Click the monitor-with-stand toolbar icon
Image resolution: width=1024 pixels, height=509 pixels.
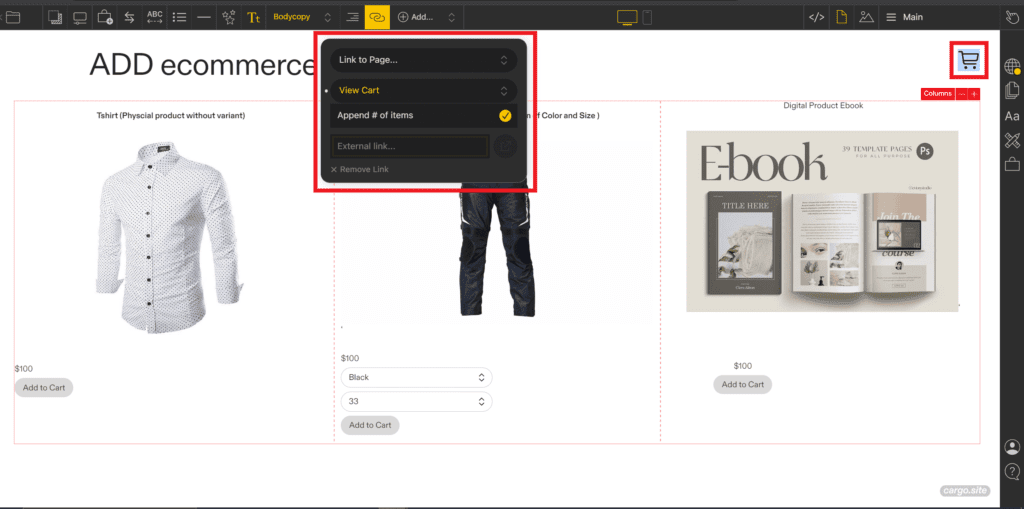click(80, 18)
